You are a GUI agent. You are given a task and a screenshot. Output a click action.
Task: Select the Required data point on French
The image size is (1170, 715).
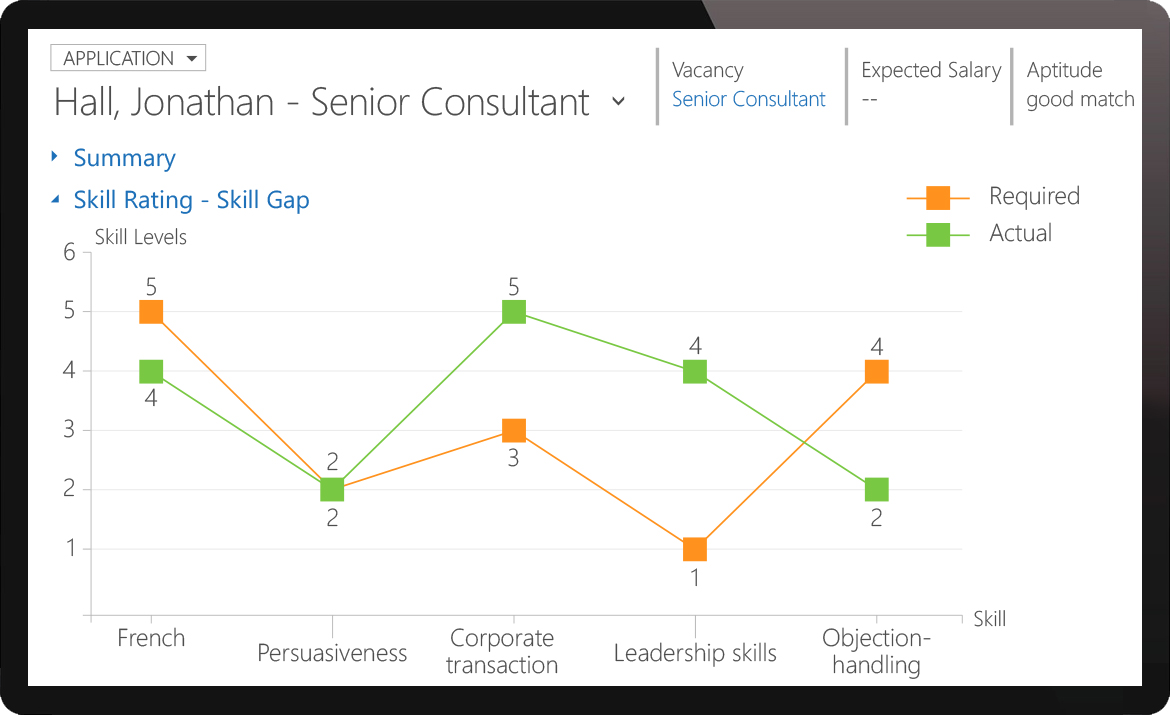[149, 311]
